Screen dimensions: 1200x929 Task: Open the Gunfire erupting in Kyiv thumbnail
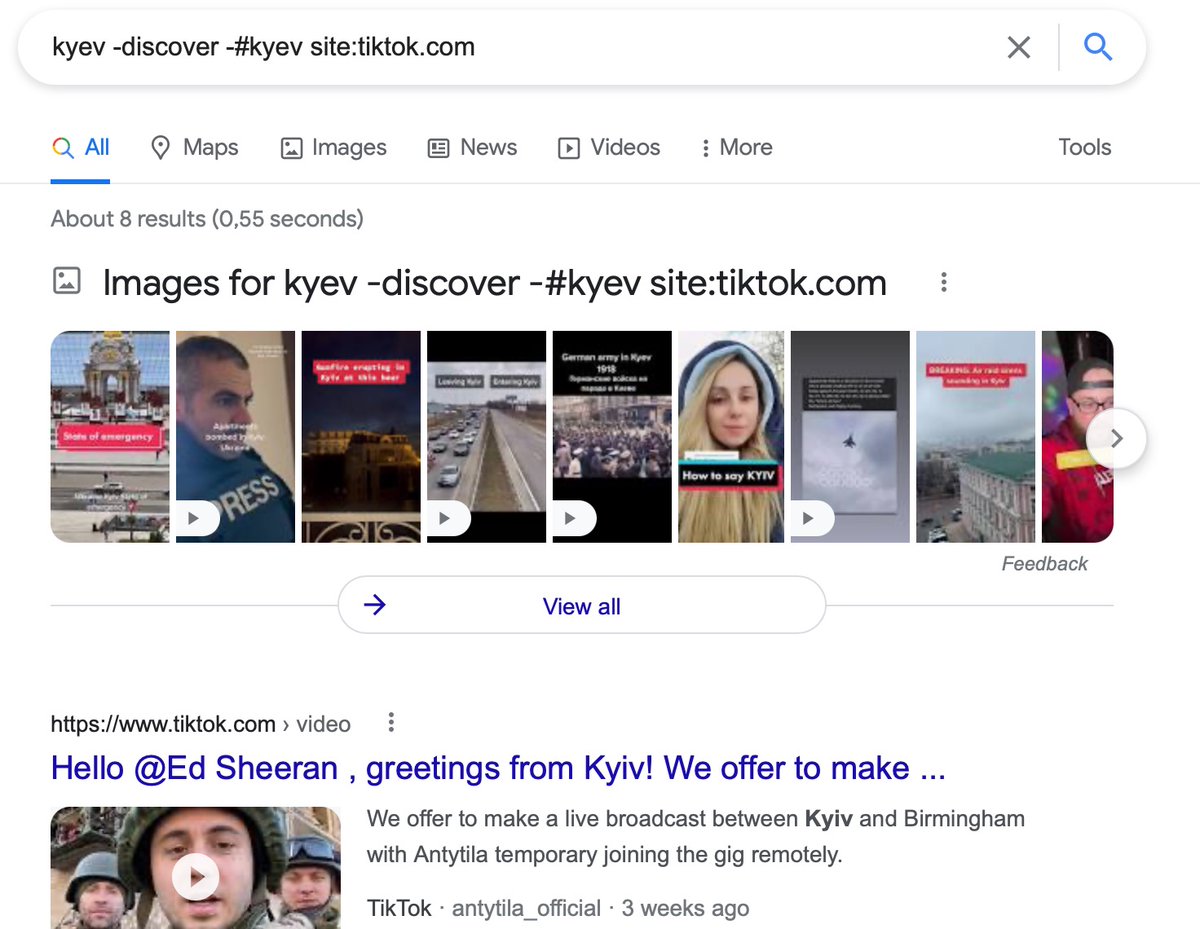coord(361,437)
